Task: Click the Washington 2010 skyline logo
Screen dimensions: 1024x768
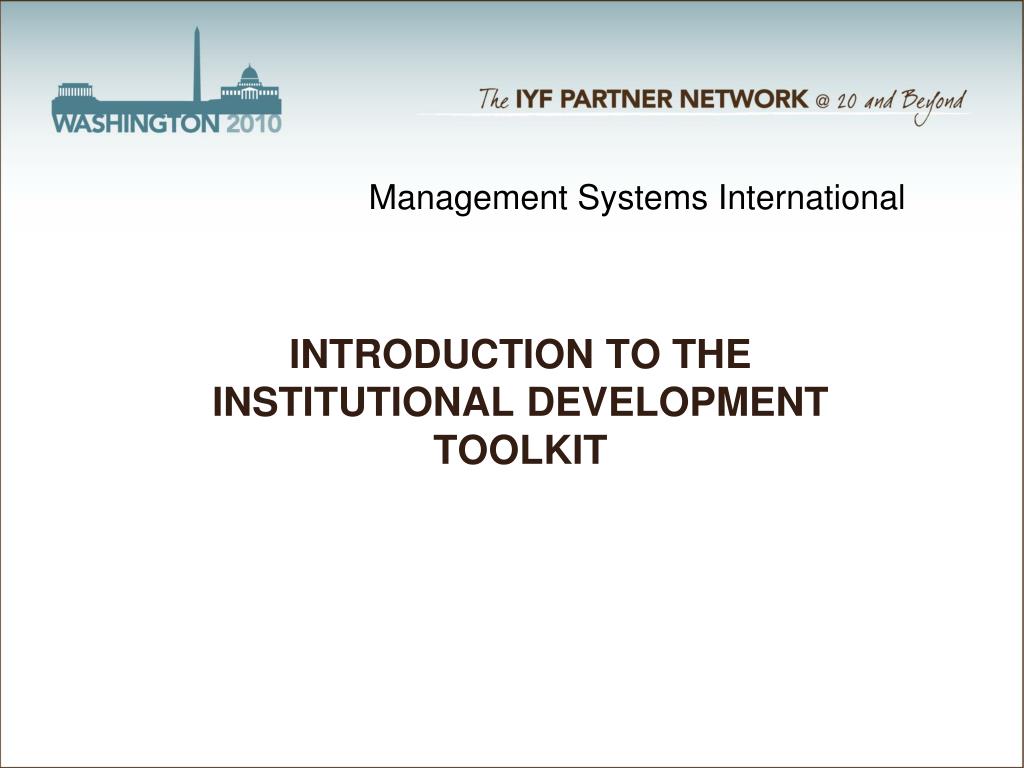Action: [167, 81]
